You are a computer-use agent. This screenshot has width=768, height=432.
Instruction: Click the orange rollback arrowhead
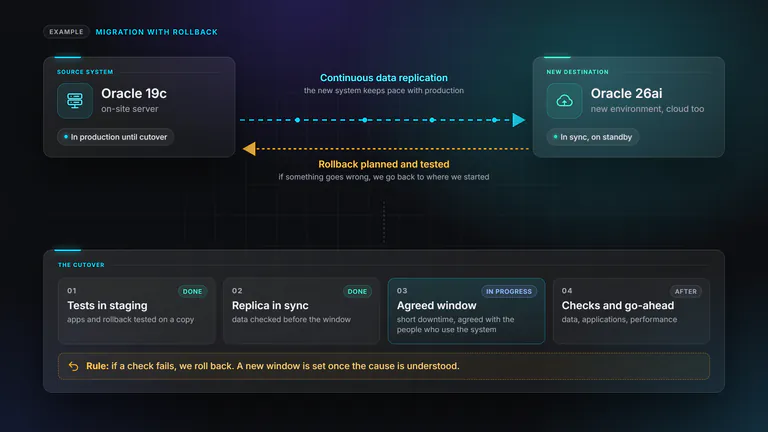click(249, 148)
